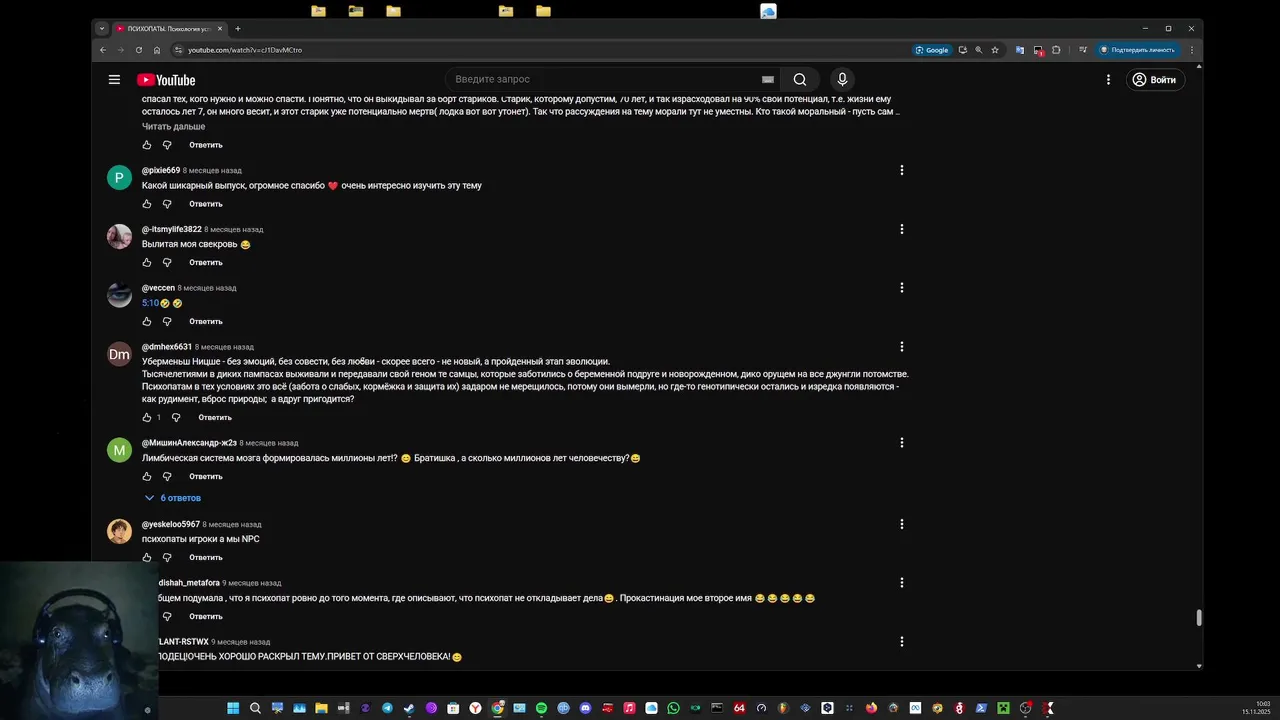Open options menu for @veccen comment
1280x720 pixels.
tap(901, 288)
